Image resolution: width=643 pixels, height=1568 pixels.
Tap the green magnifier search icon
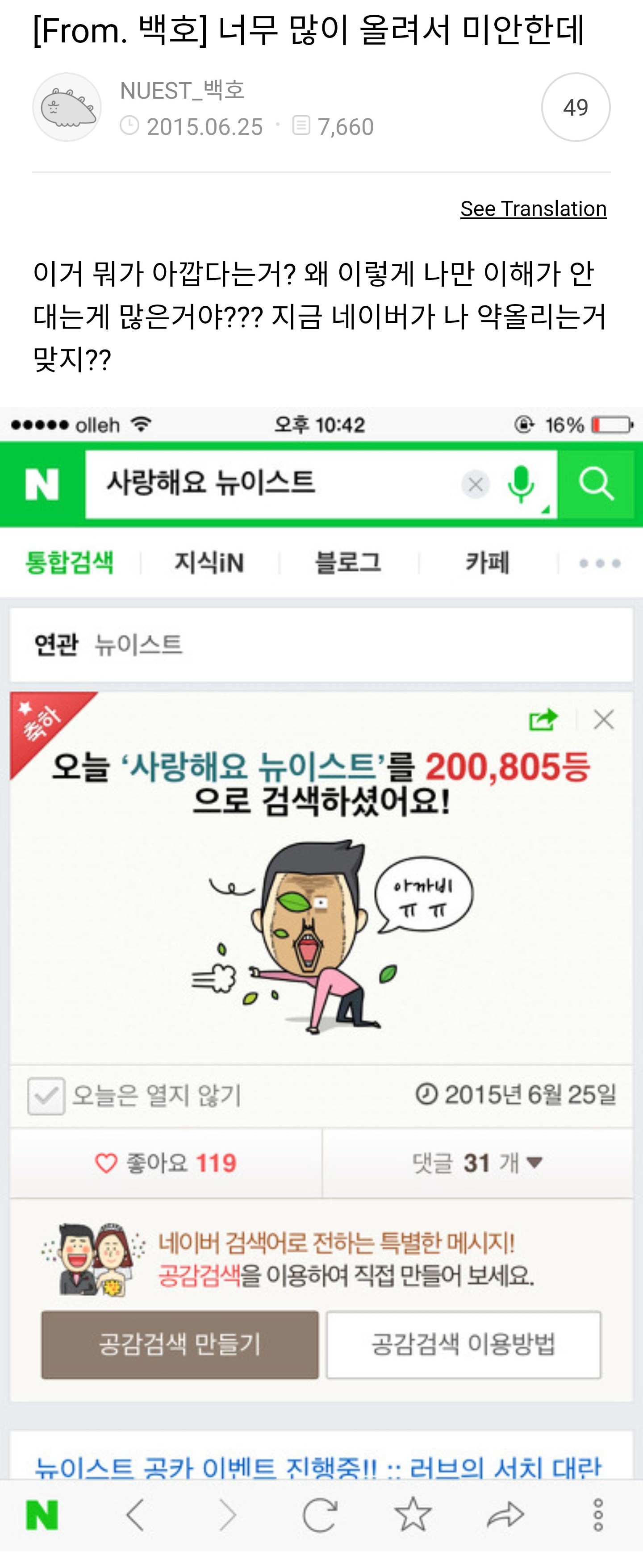(597, 484)
